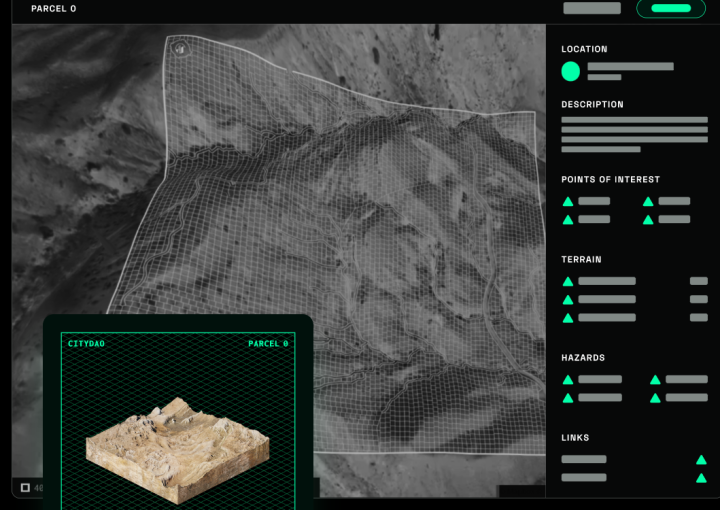Expand the first Links entry with its triangle
The image size is (720, 510).
tap(701, 460)
